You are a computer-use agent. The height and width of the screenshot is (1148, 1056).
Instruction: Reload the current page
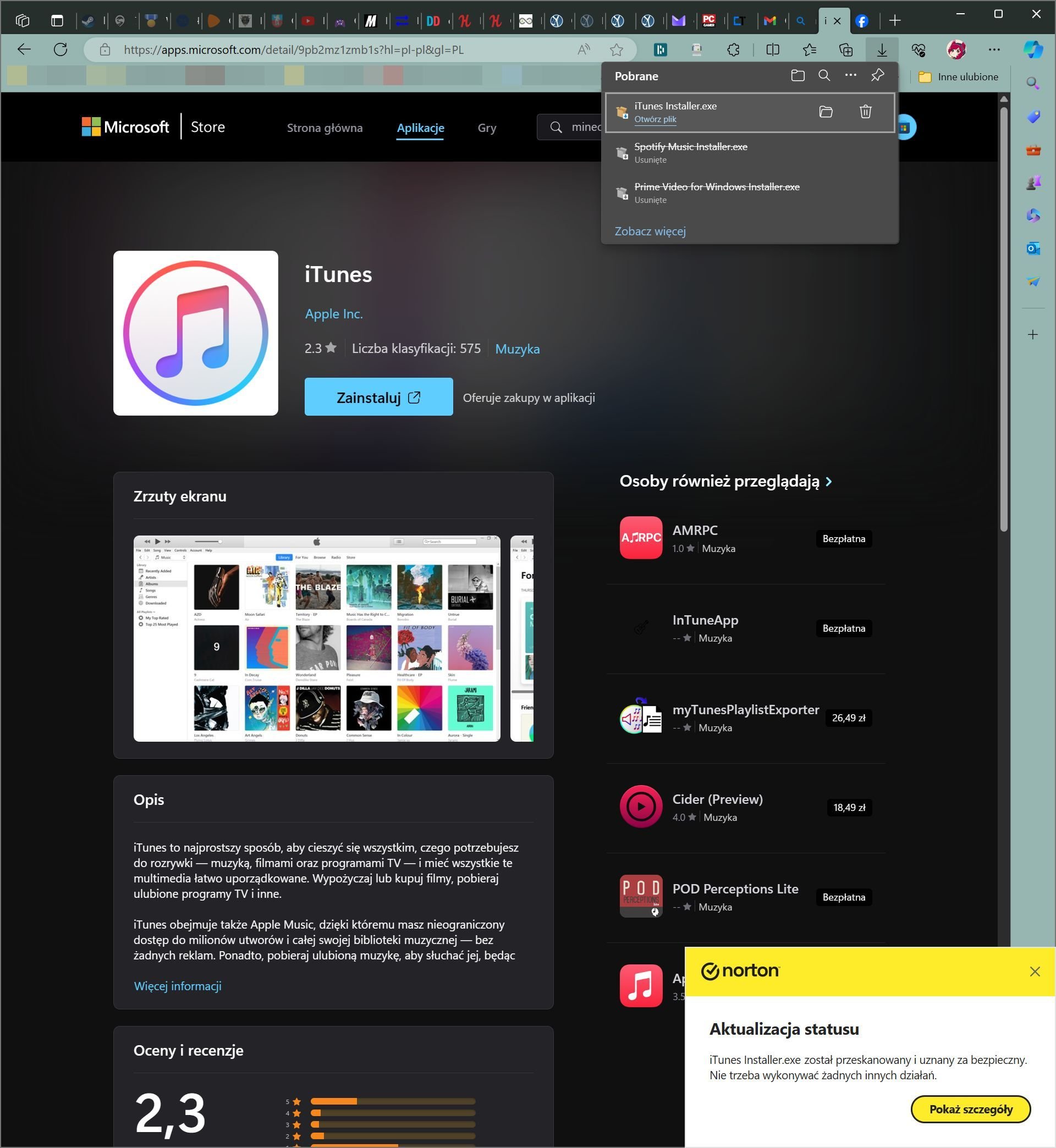pos(60,49)
